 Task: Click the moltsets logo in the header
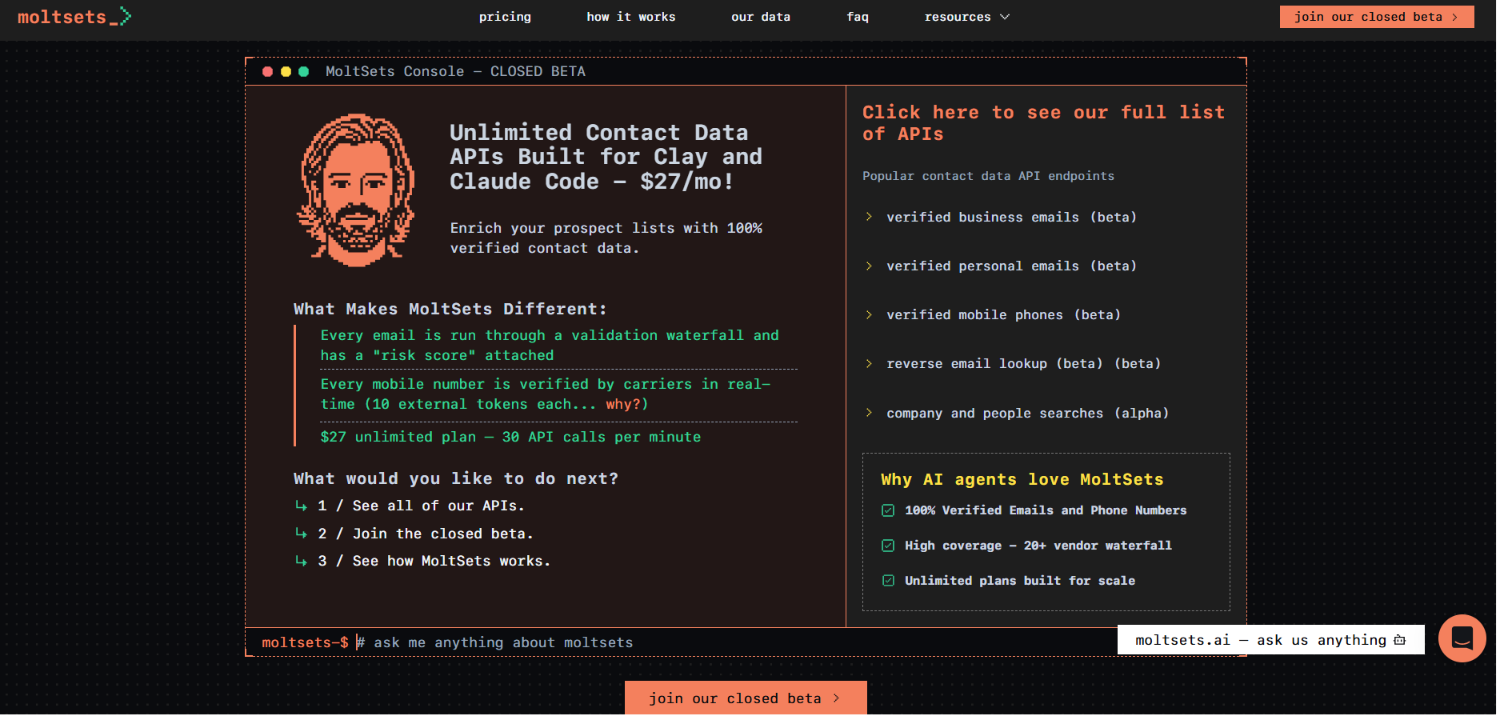click(74, 17)
